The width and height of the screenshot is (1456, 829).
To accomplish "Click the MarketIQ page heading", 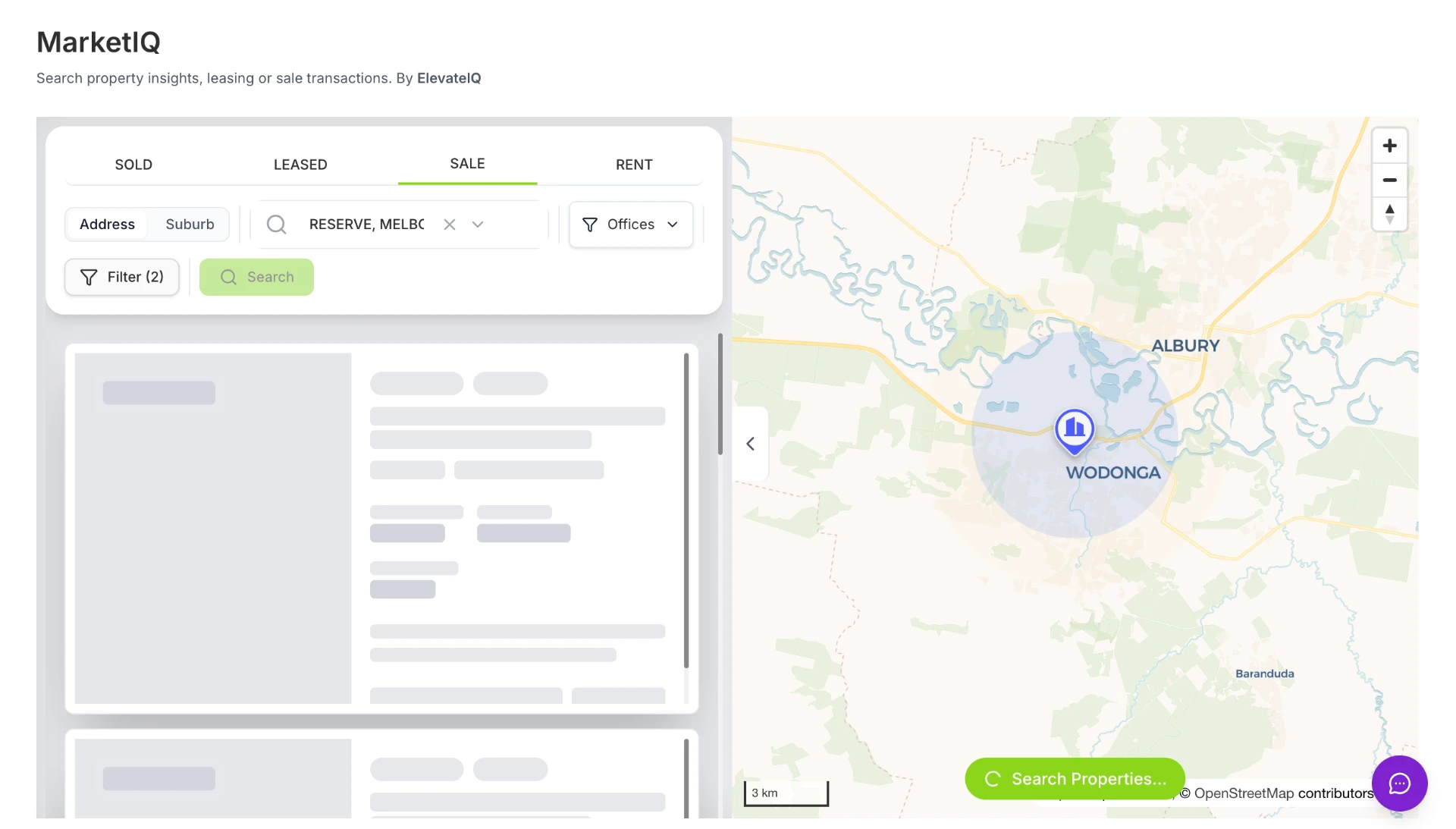I will (x=99, y=42).
